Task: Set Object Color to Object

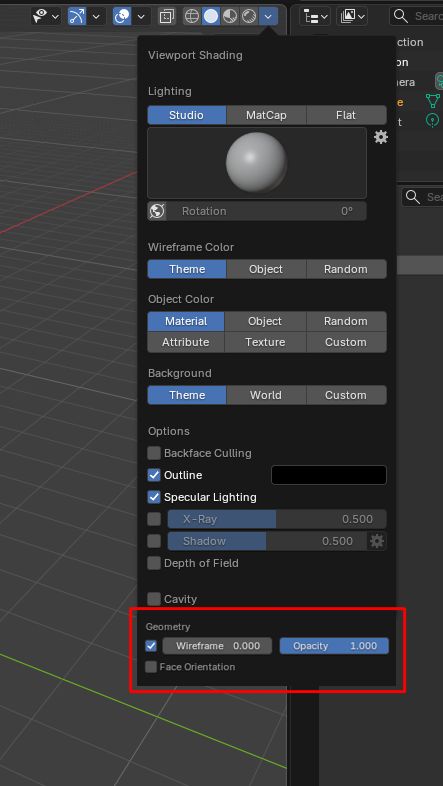Action: click(265, 321)
